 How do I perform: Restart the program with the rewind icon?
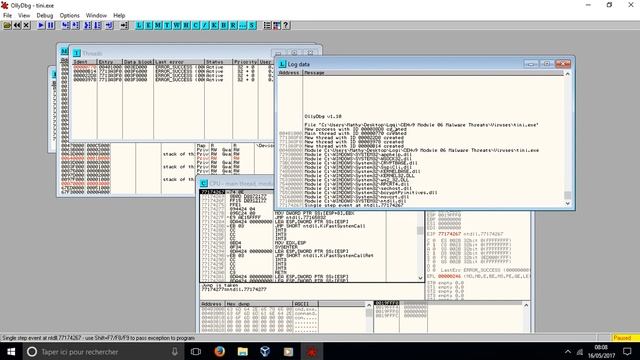coord(17,25)
